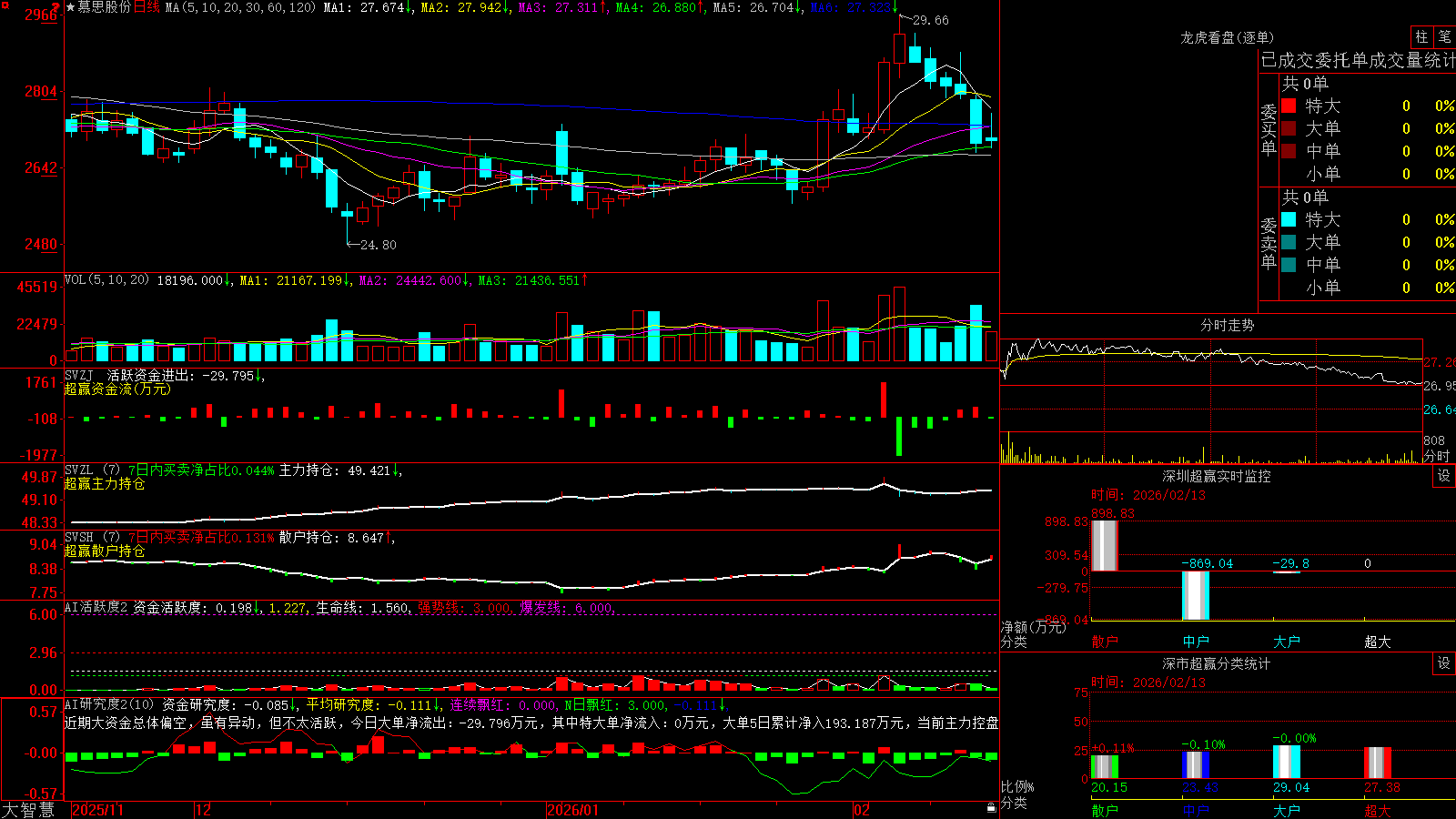
Task: Switch to 笔 tick display mode
Action: tap(1444, 37)
